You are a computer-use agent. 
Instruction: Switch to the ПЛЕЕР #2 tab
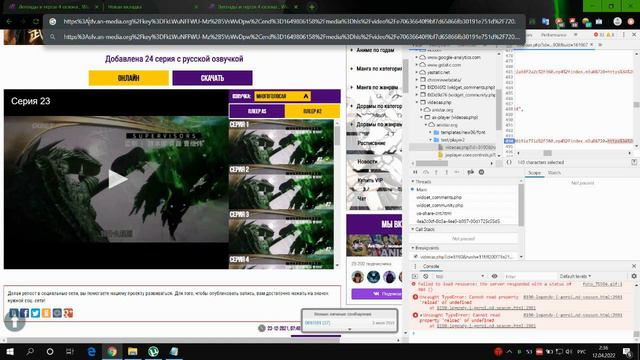click(x=312, y=111)
